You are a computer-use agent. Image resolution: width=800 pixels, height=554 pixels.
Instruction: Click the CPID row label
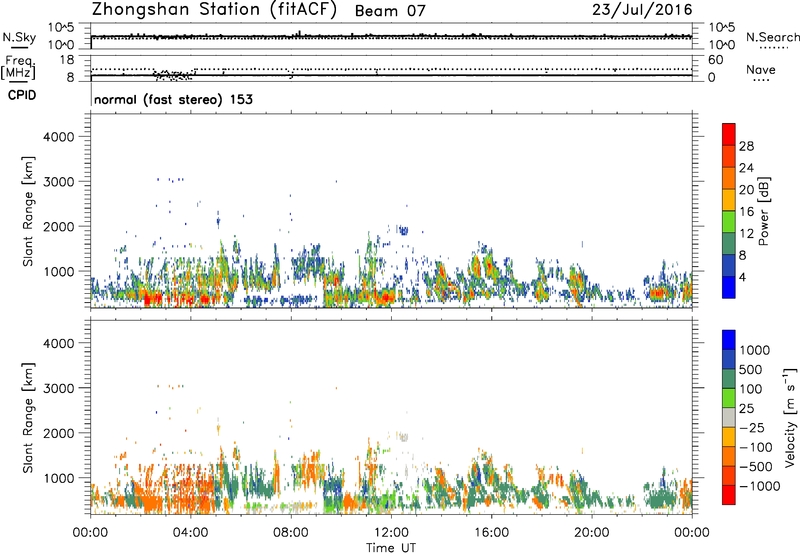(x=22, y=95)
